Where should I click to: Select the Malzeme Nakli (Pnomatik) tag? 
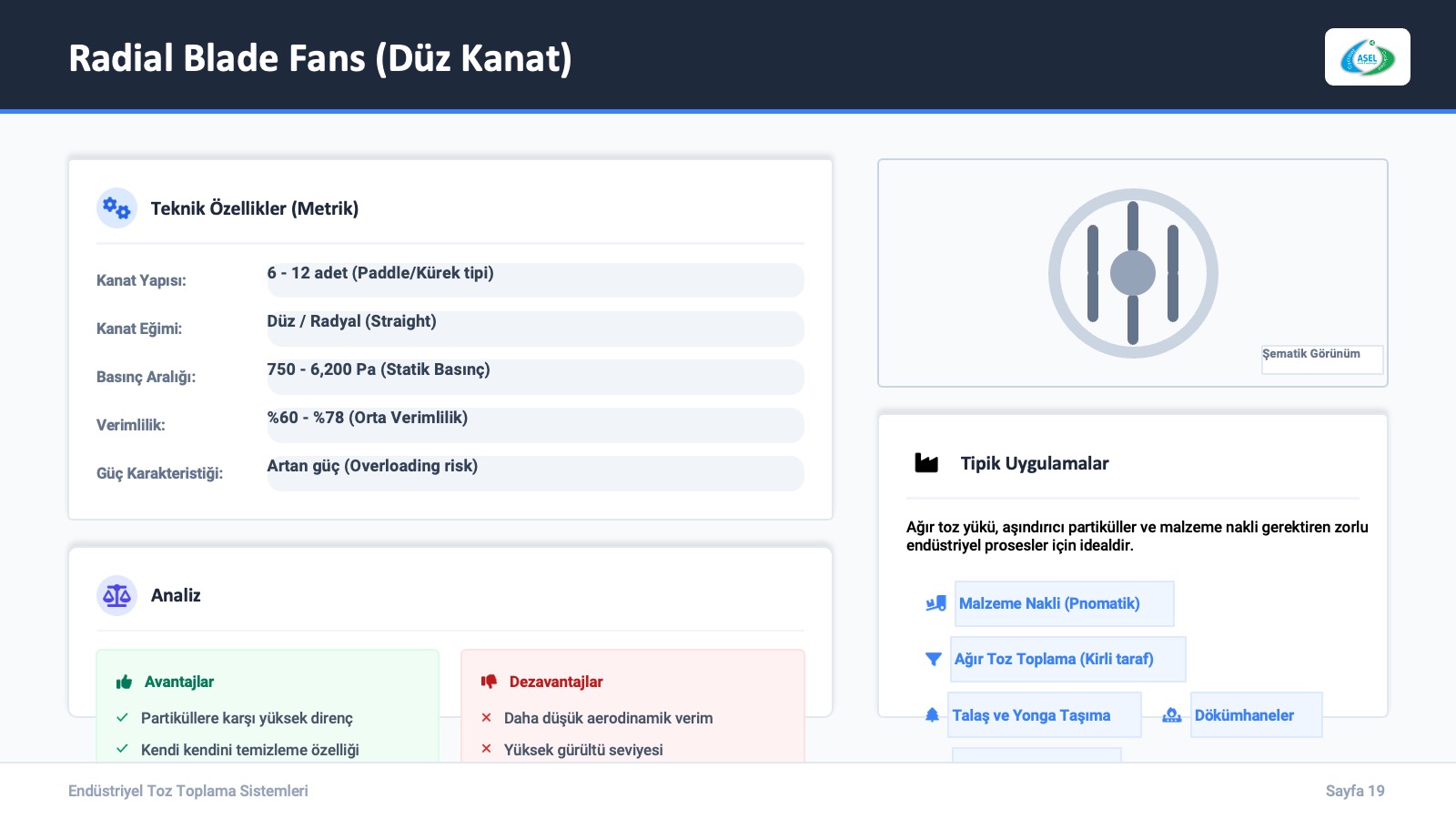click(x=1063, y=603)
